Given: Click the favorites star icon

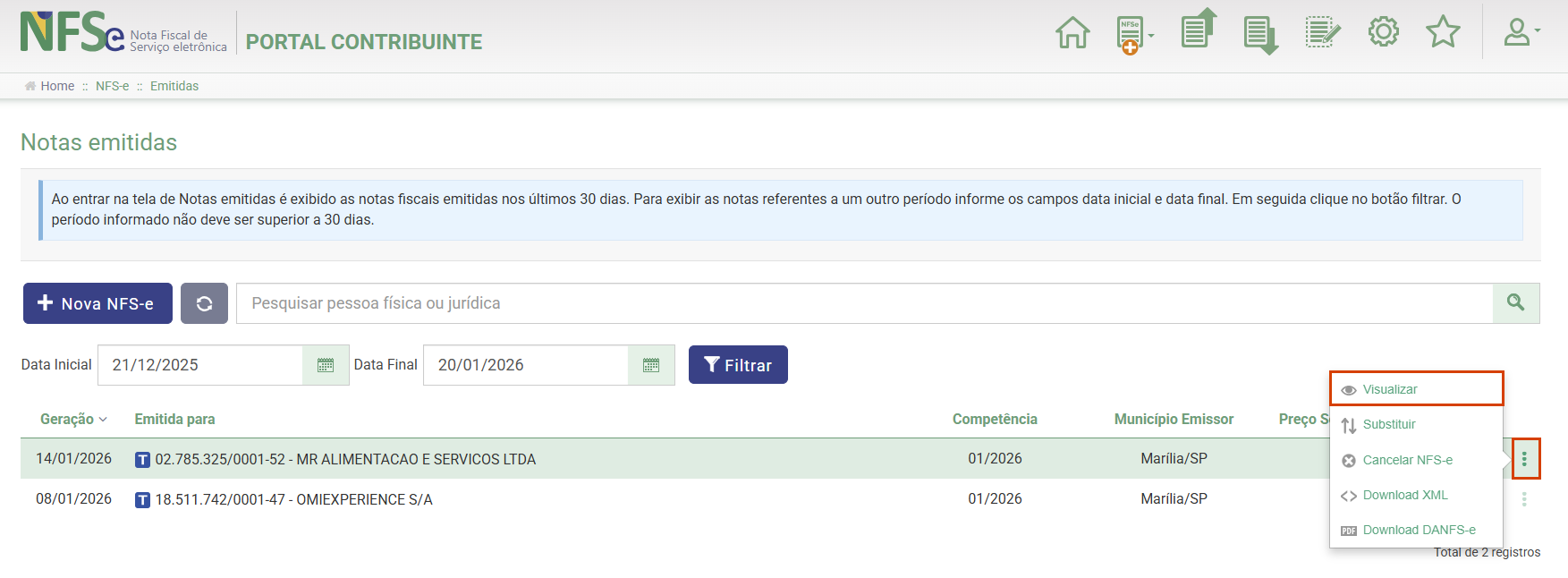Looking at the screenshot, I should point(1443,32).
